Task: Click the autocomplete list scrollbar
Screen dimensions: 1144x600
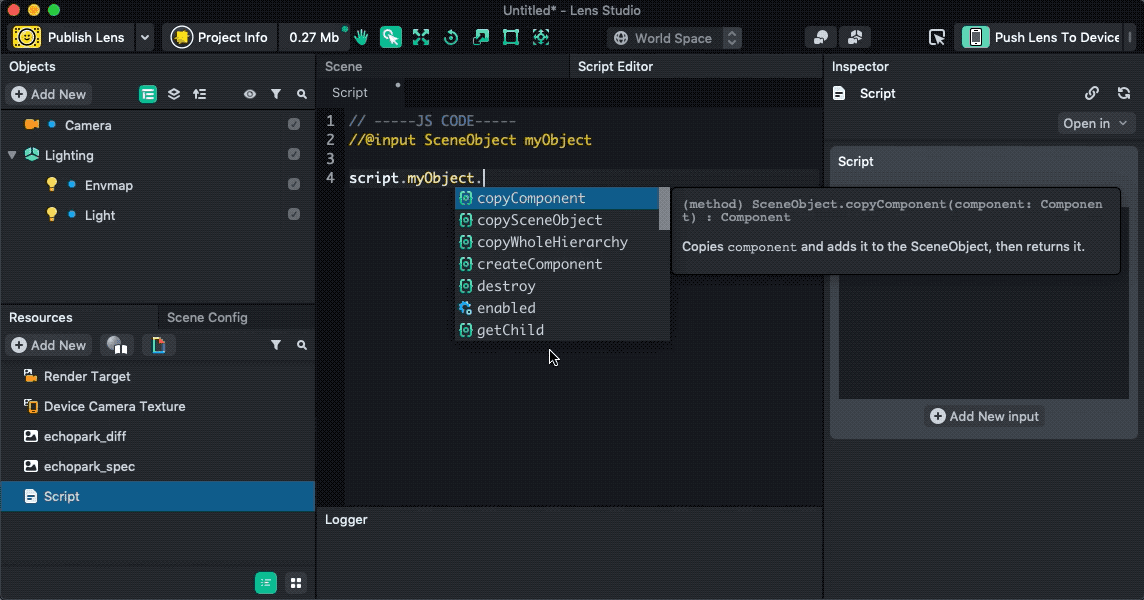Action: (664, 209)
